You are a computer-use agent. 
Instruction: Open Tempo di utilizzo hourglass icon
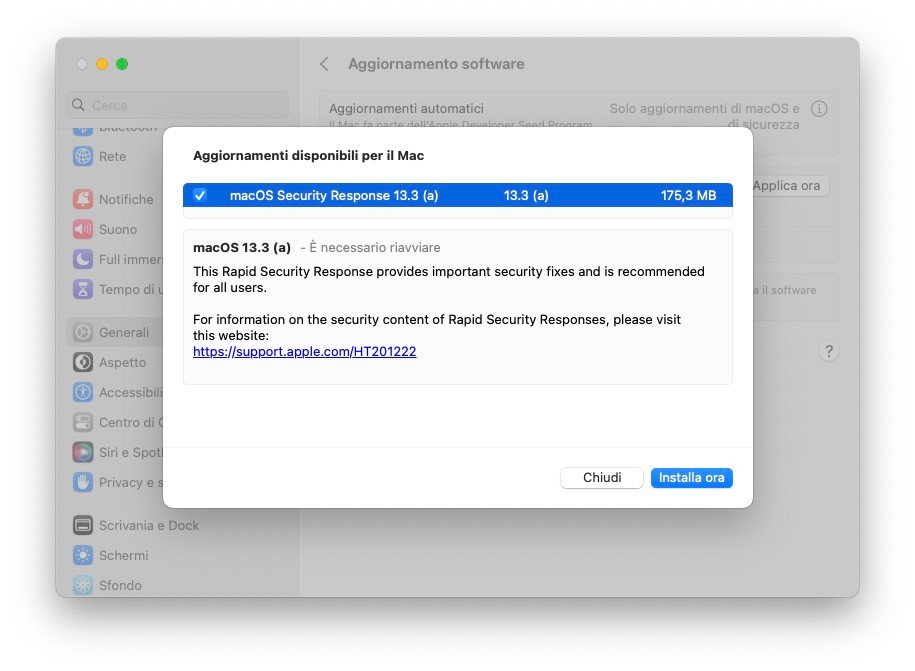click(83, 289)
